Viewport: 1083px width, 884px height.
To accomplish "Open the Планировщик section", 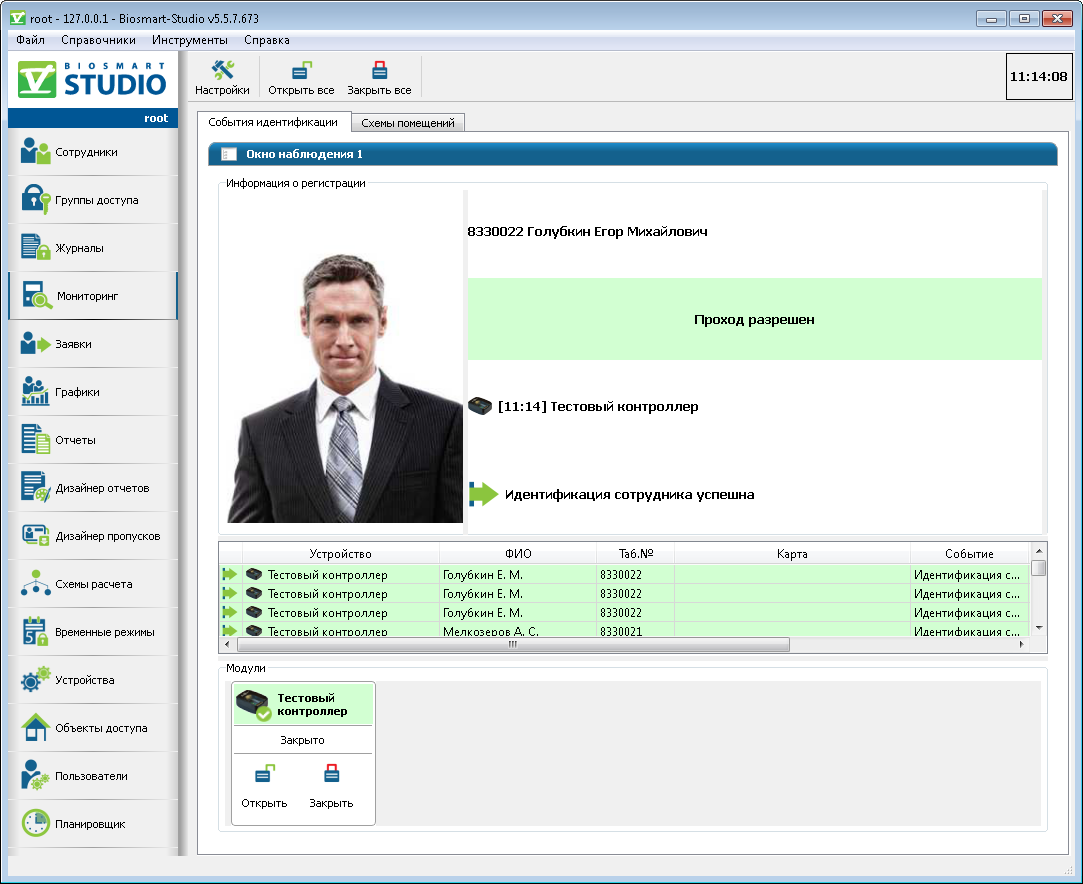I will coord(92,824).
